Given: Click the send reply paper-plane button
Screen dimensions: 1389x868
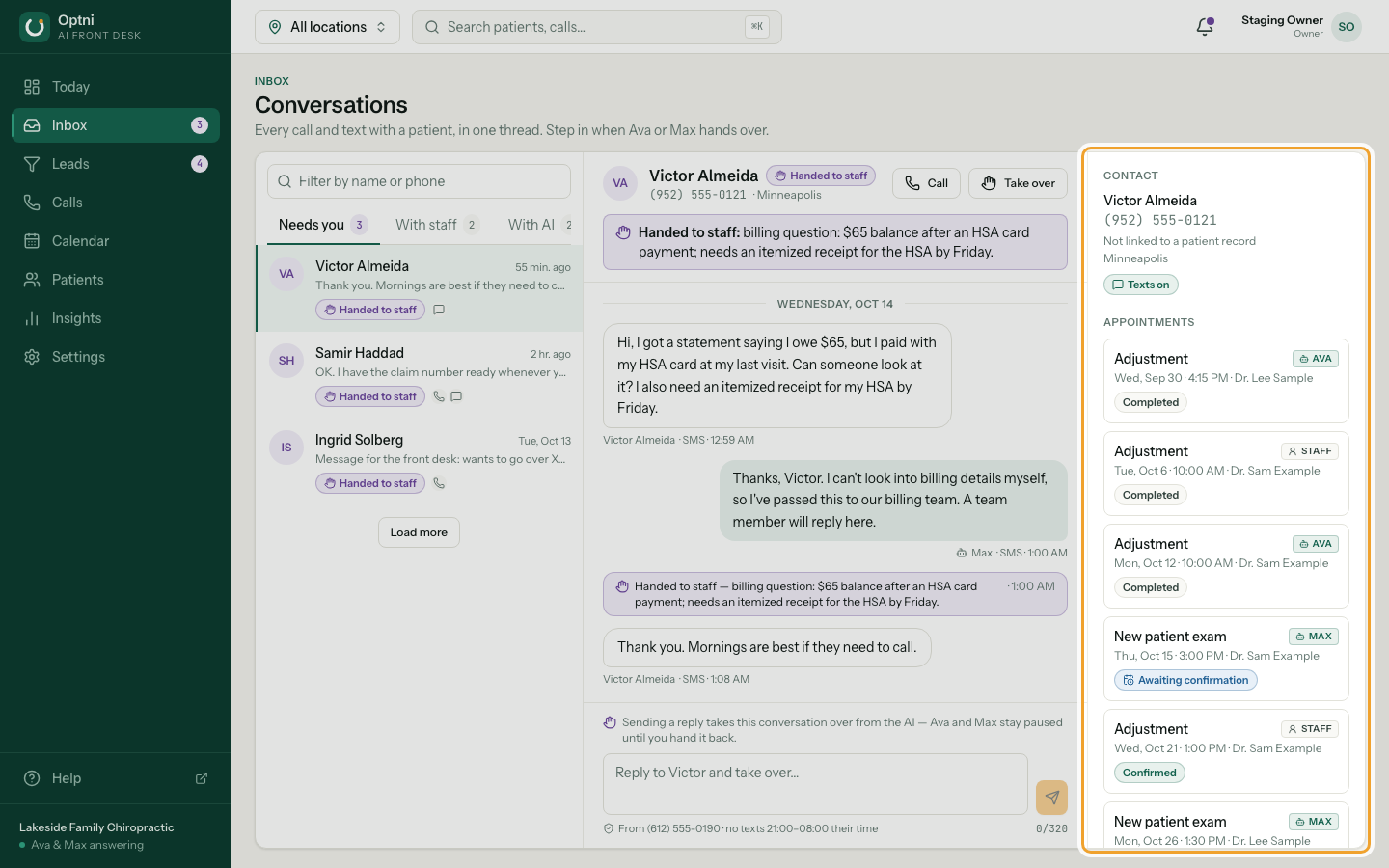Looking at the screenshot, I should click(1051, 798).
